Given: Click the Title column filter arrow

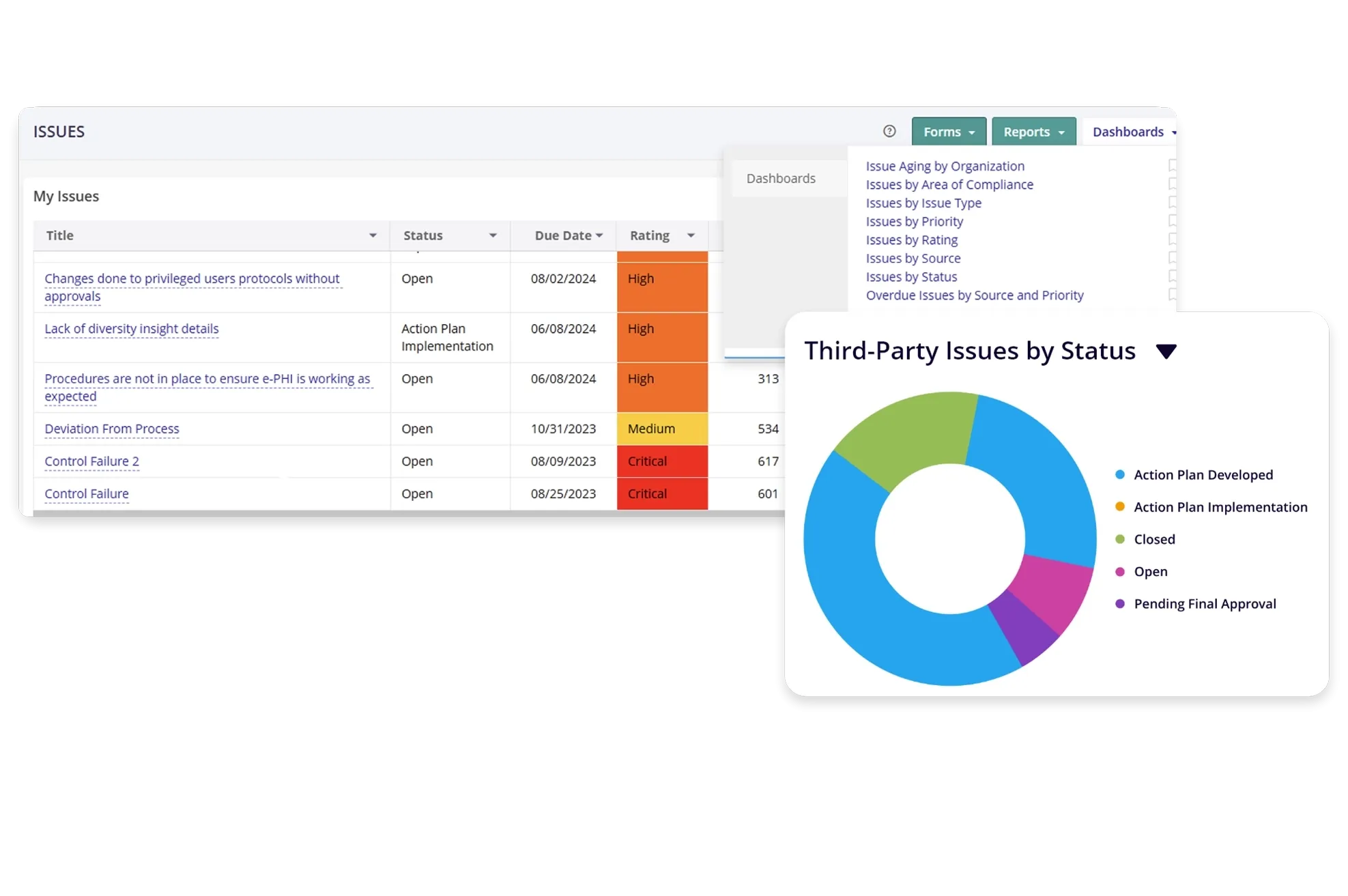Looking at the screenshot, I should (x=373, y=235).
